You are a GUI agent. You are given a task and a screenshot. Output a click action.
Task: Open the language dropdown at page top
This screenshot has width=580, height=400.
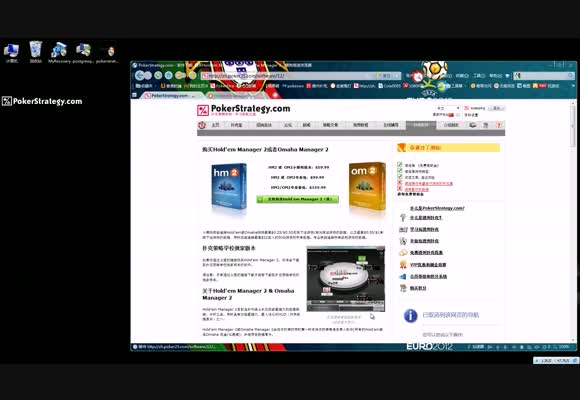448,108
